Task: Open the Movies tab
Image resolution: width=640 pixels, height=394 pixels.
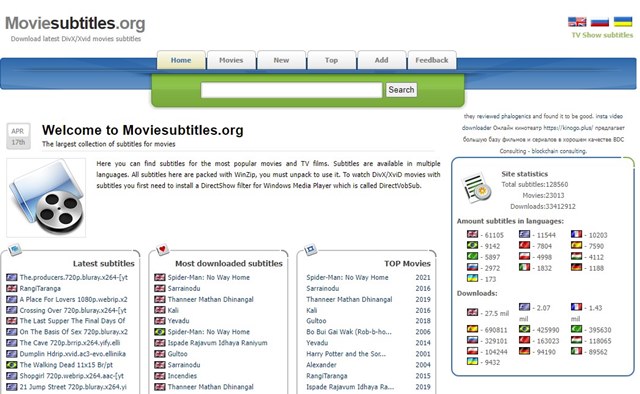Action: coord(231,60)
